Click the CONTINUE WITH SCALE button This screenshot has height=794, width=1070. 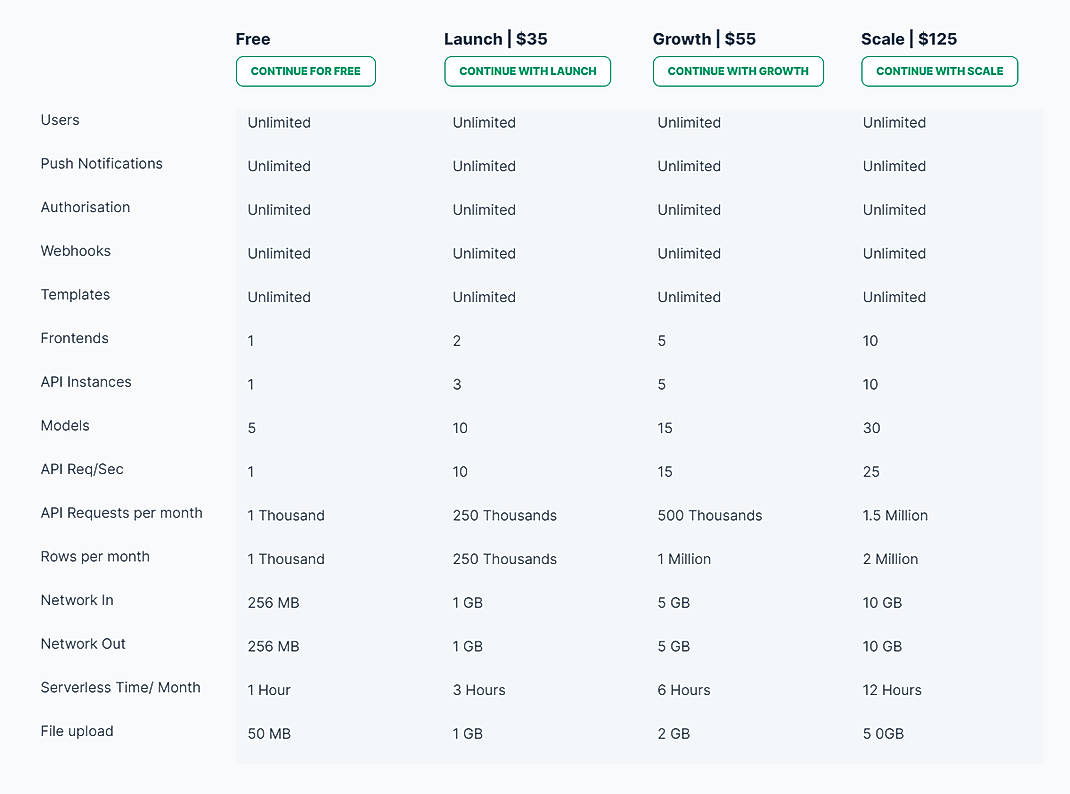pyautogui.click(x=939, y=71)
